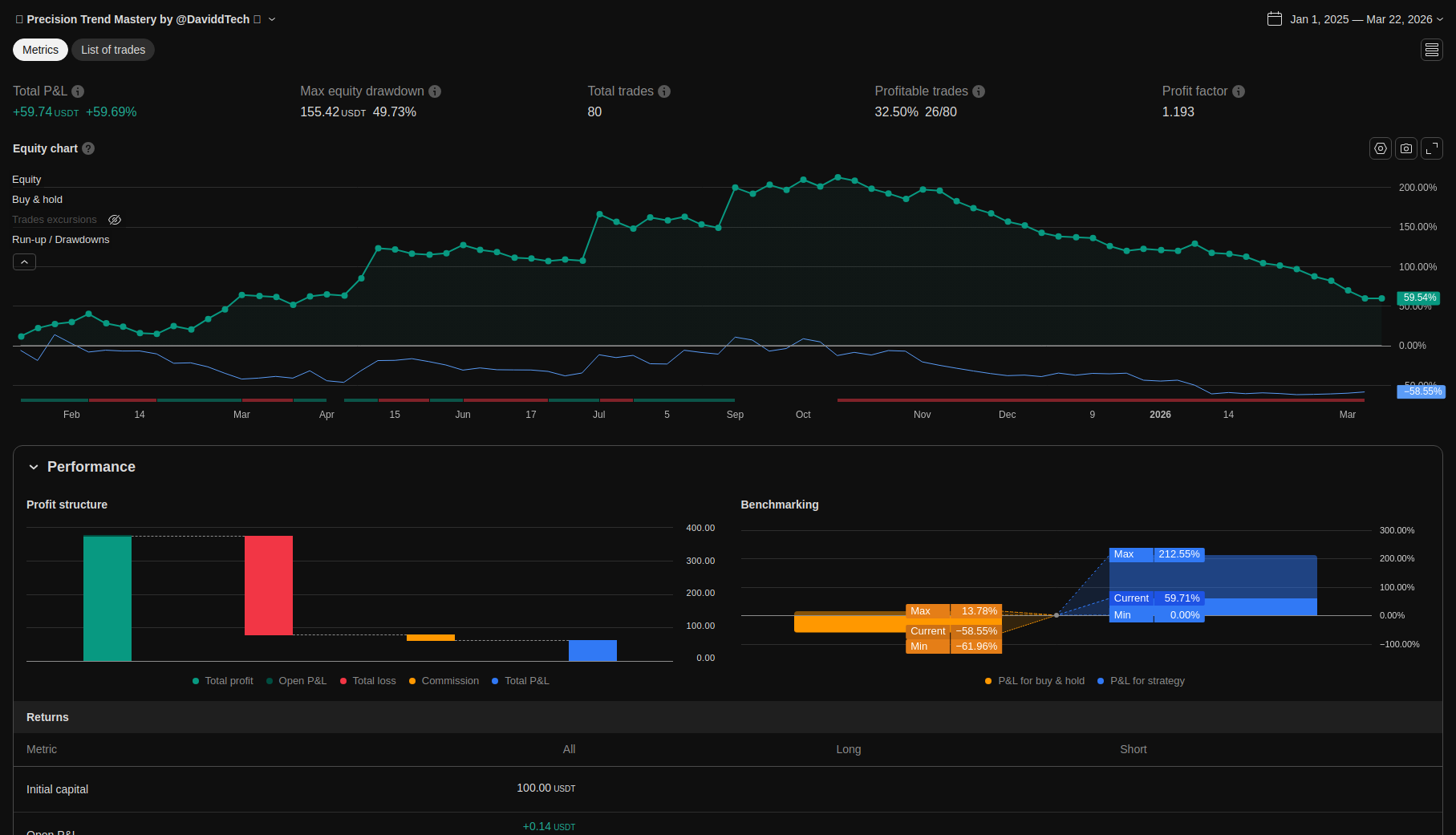This screenshot has height=835, width=1456.
Task: Click Total P&L info icon
Action: (78, 91)
